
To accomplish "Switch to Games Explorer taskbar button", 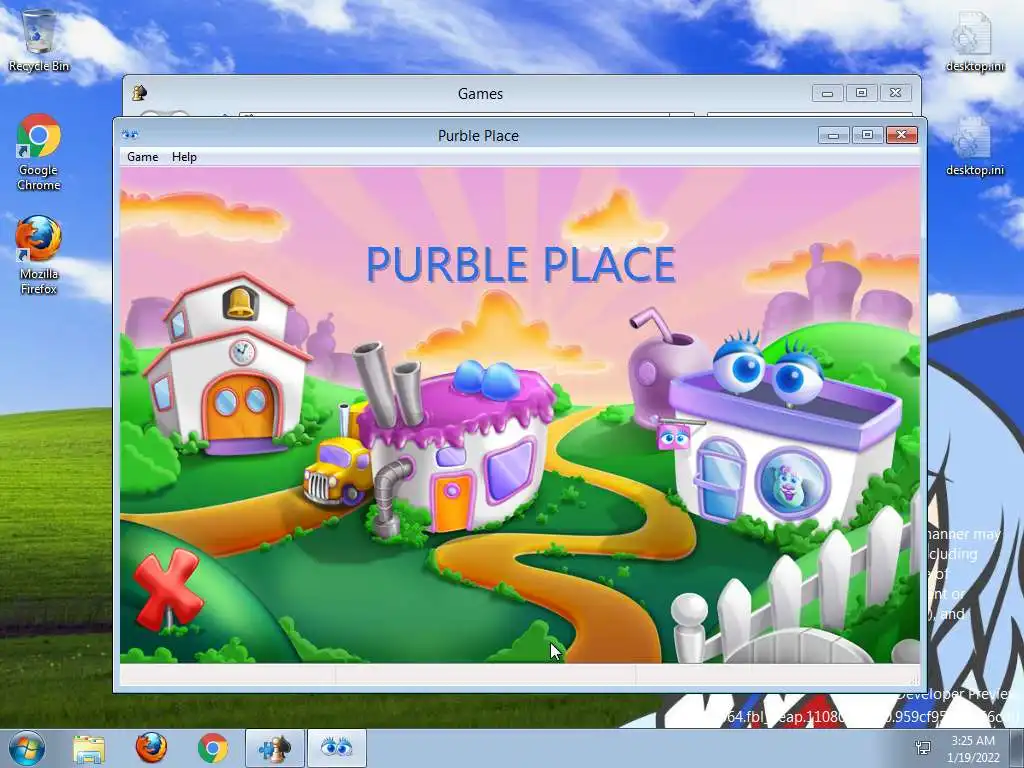I will (275, 748).
